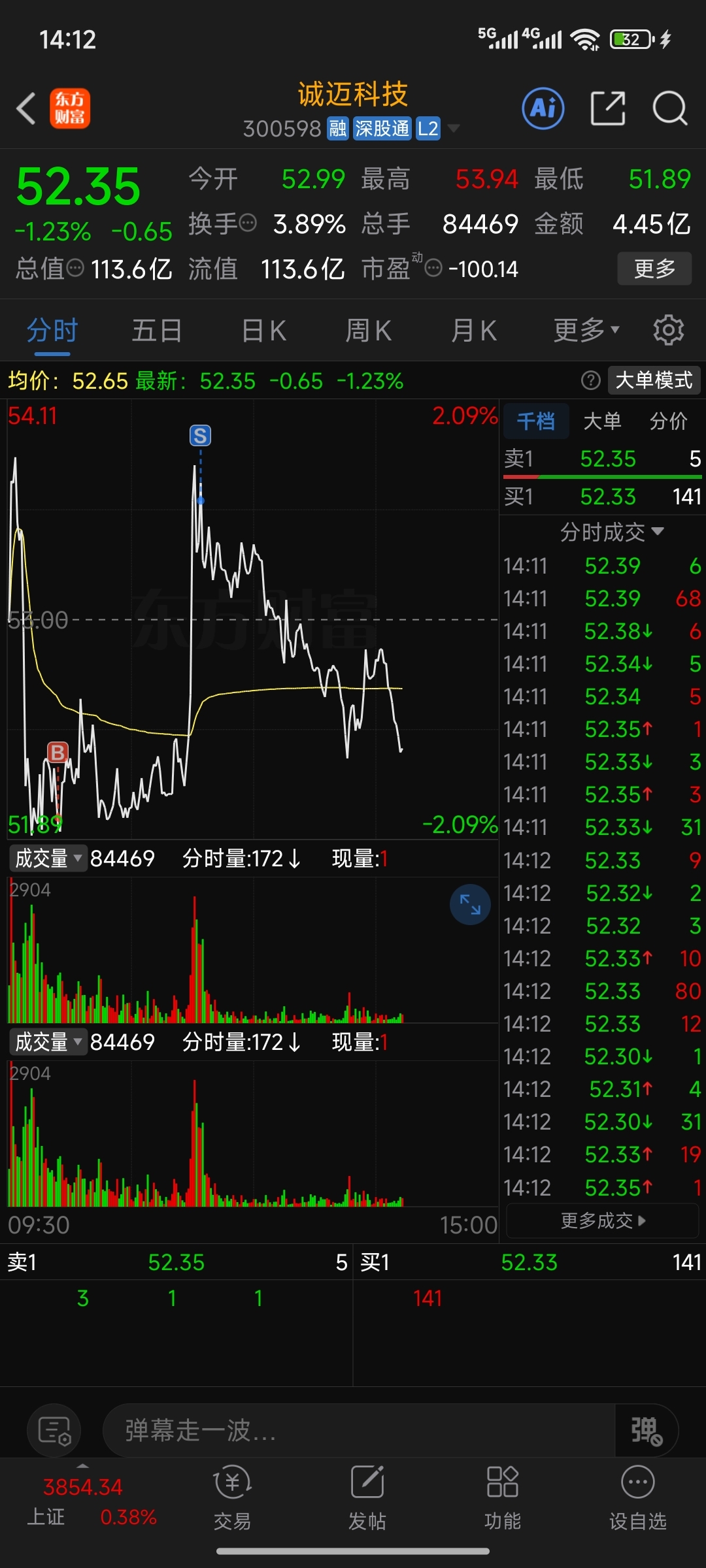Tap the 更多 quote details button
The width and height of the screenshot is (706, 1568).
click(654, 268)
